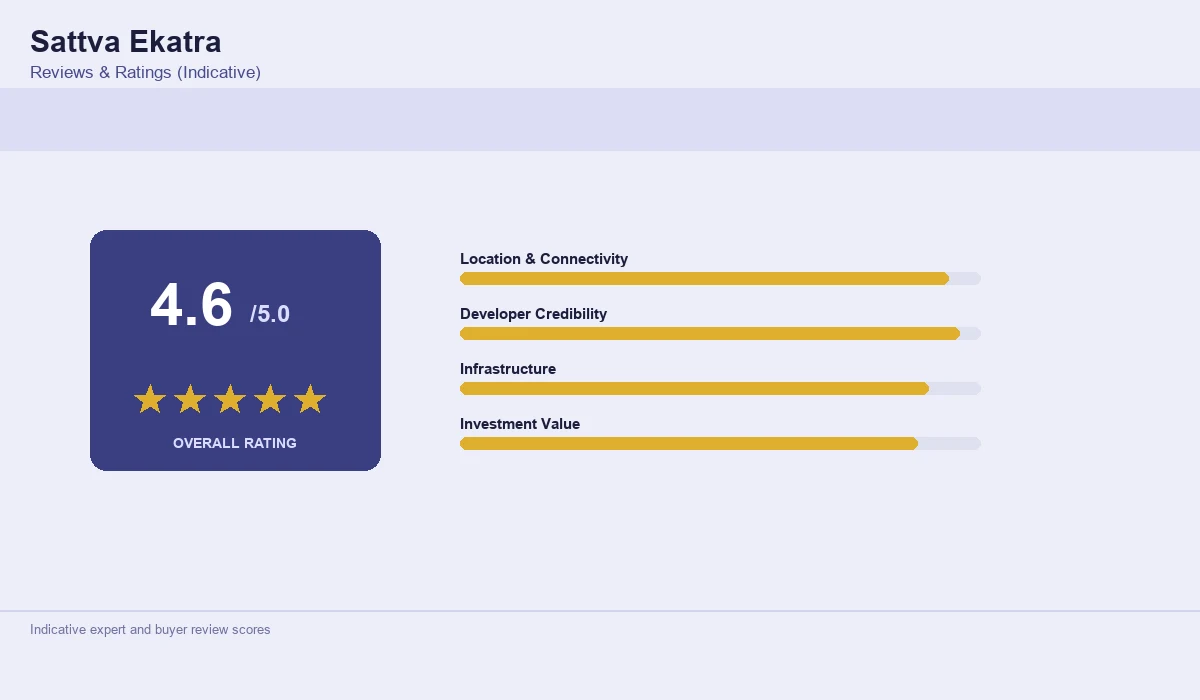Click the first gold star

pyautogui.click(x=150, y=399)
